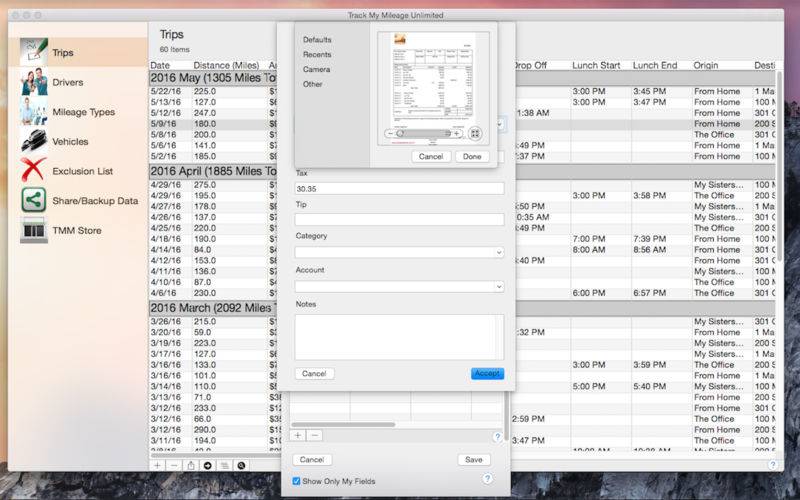This screenshot has height=500, width=800.
Task: Click the empty Tip input field
Action: coord(399,219)
